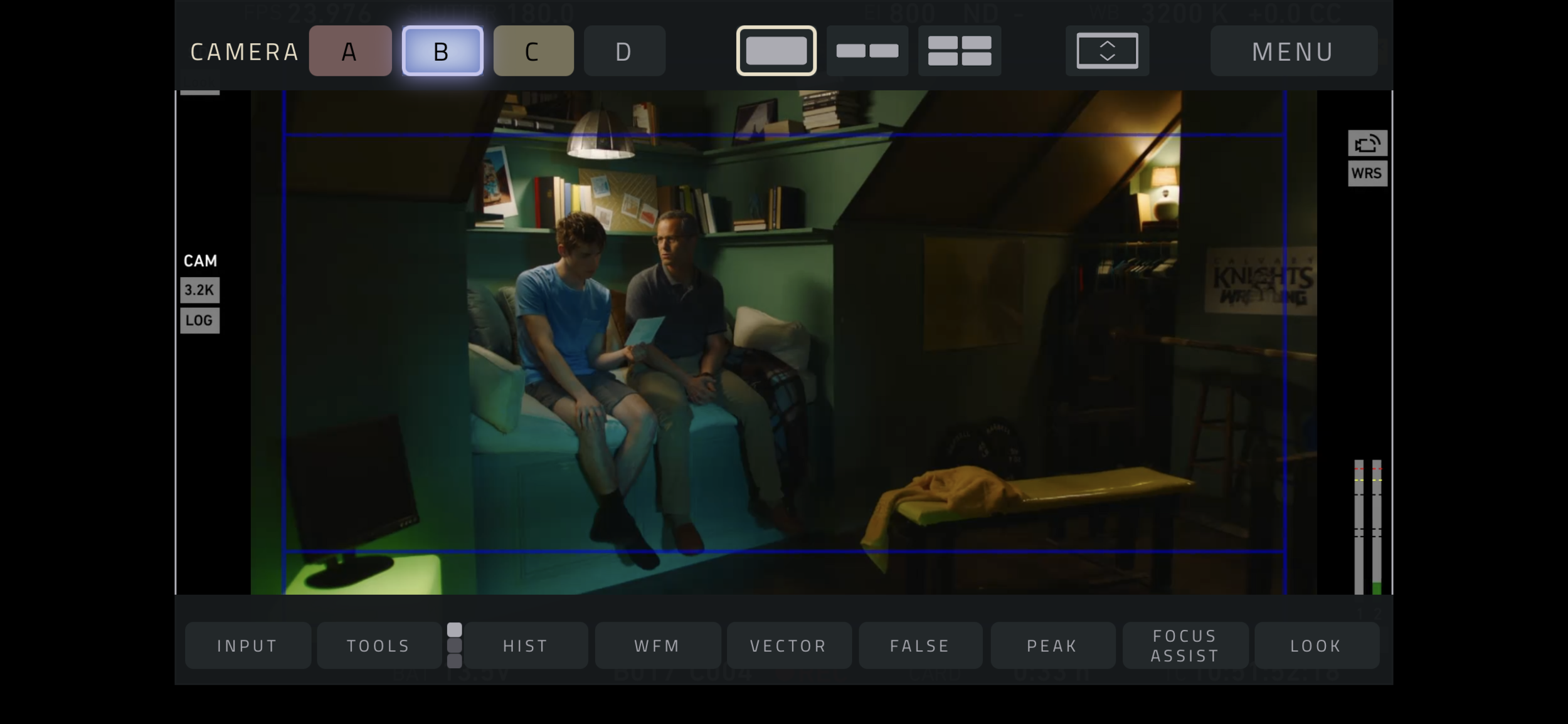Click the WRS badge

coord(1367,174)
